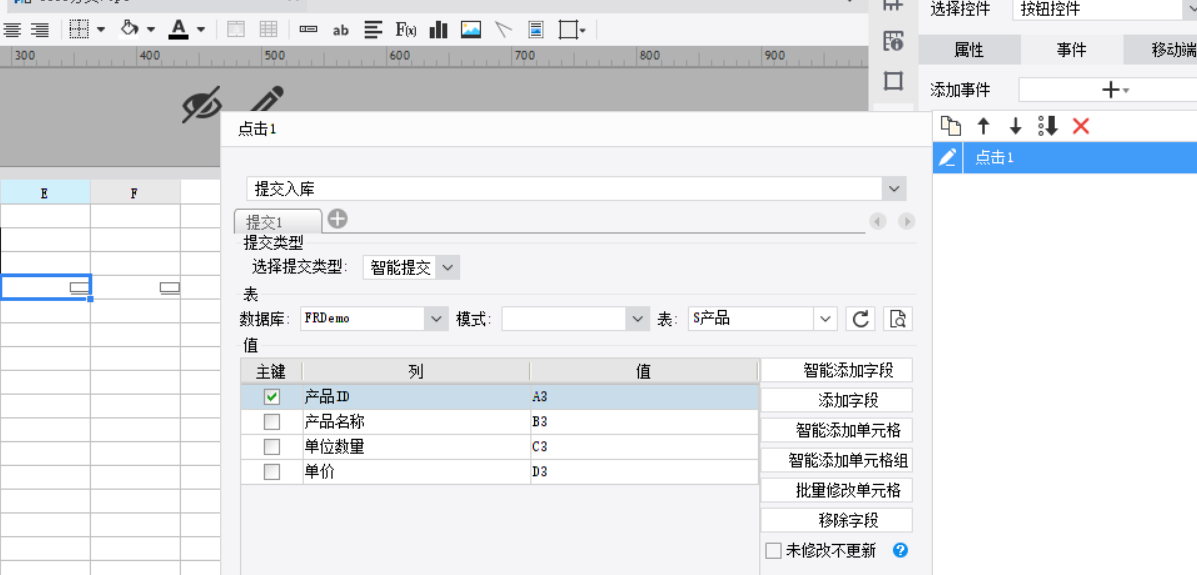Image resolution: width=1197 pixels, height=575 pixels.
Task: Sort the events list
Action: (x=1048, y=126)
